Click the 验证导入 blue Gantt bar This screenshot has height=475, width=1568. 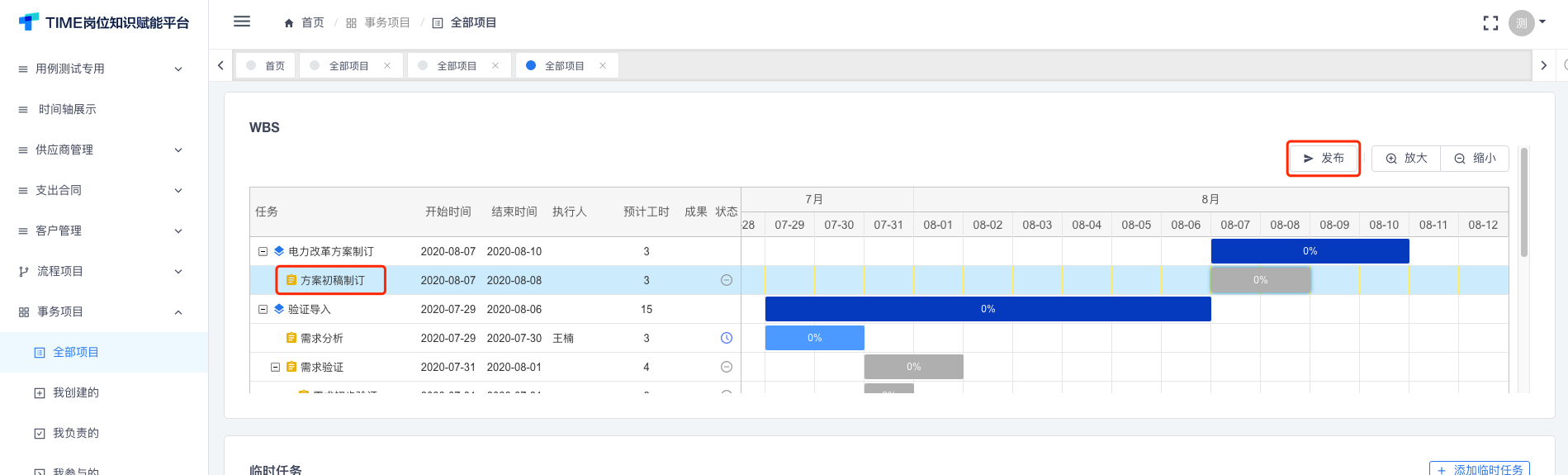pyautogui.click(x=988, y=309)
